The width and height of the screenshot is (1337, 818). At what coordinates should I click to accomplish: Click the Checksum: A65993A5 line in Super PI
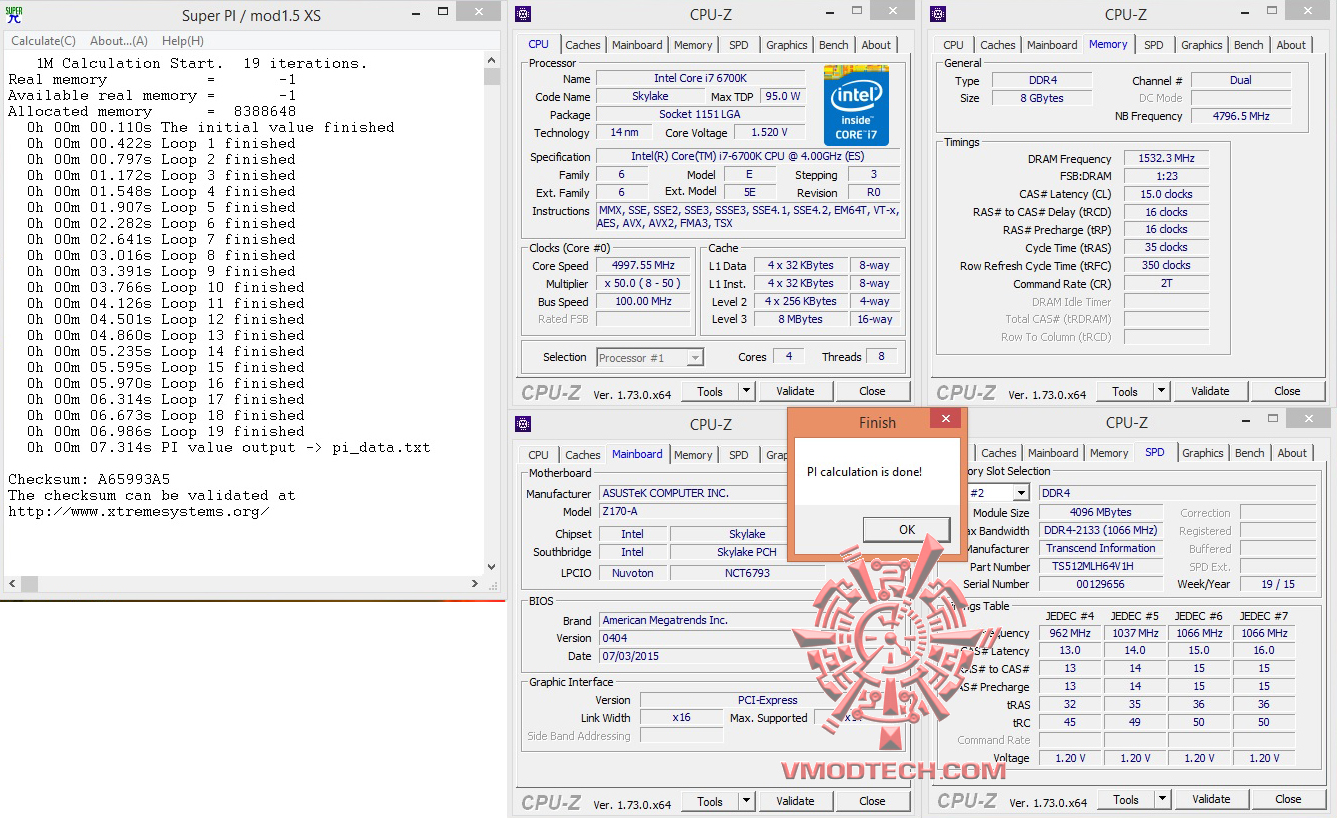[x=89, y=479]
